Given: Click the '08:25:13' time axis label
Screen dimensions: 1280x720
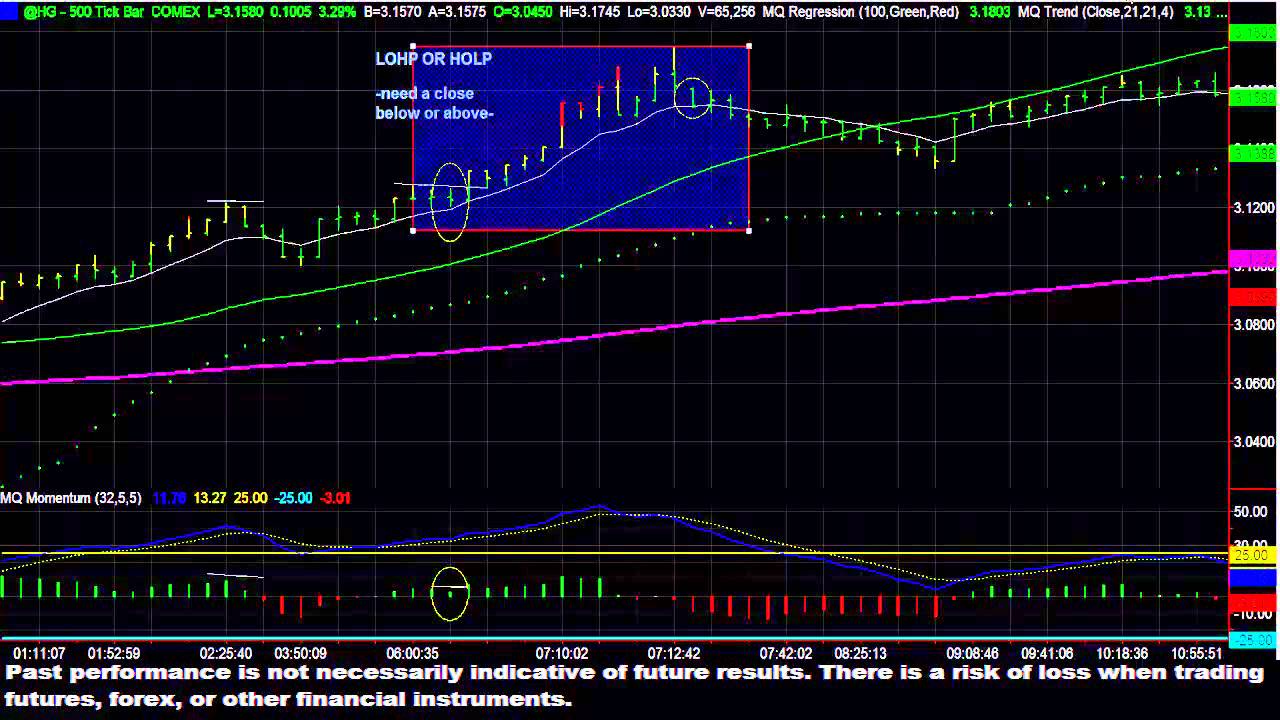Looking at the screenshot, I should point(860,653).
